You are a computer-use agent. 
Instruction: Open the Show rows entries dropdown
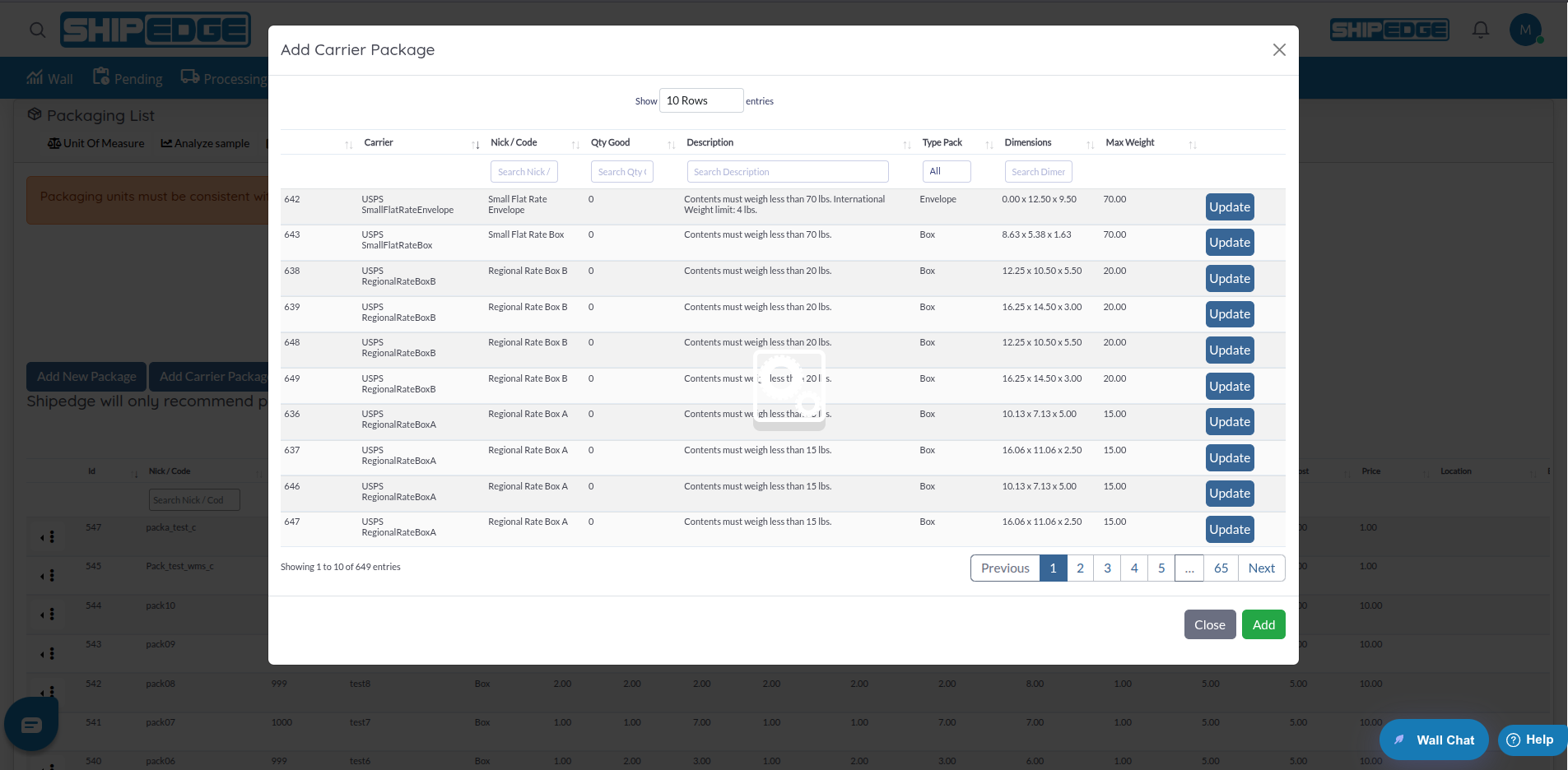tap(700, 100)
